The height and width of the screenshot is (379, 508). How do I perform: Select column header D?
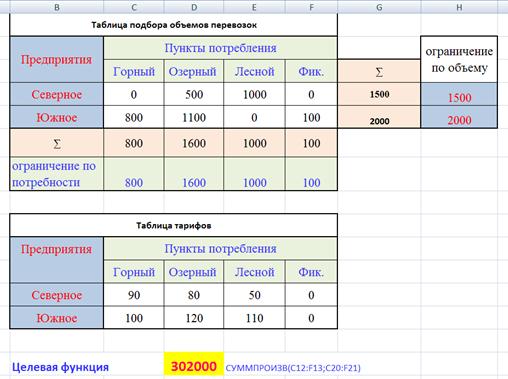(194, 7)
